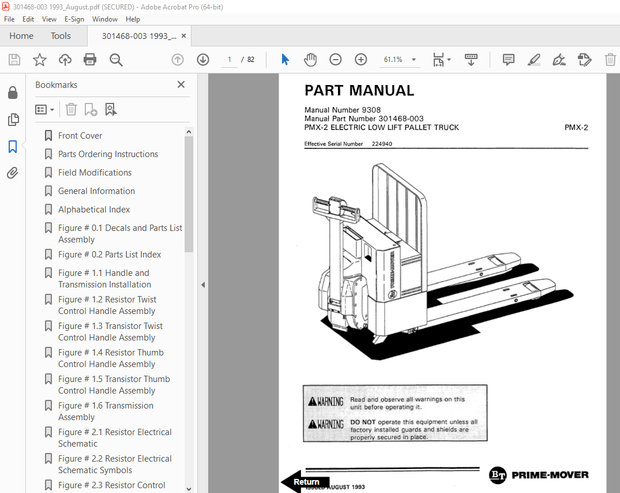Click the scrolling mode keyboard-arrow icon
620x493 pixels.
coord(471,60)
